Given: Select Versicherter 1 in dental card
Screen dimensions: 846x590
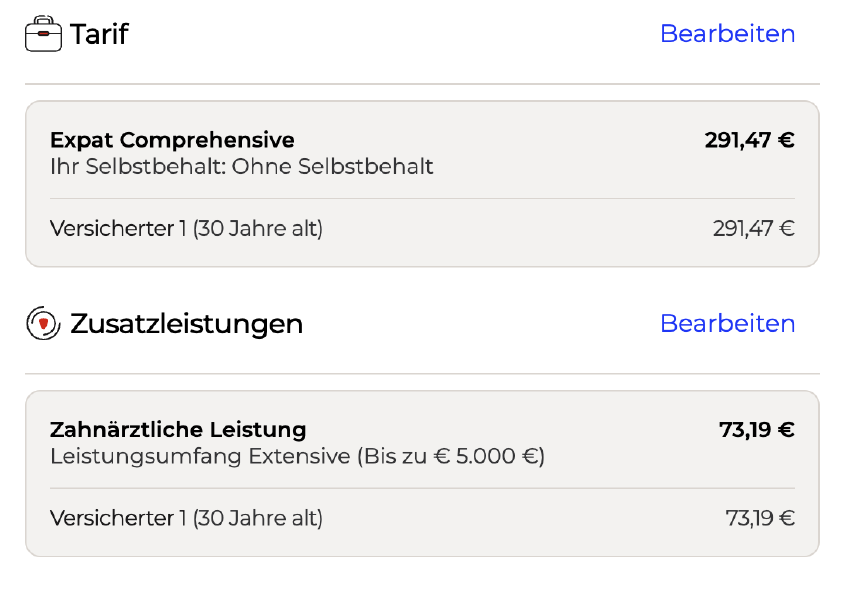Looking at the screenshot, I should [118, 518].
